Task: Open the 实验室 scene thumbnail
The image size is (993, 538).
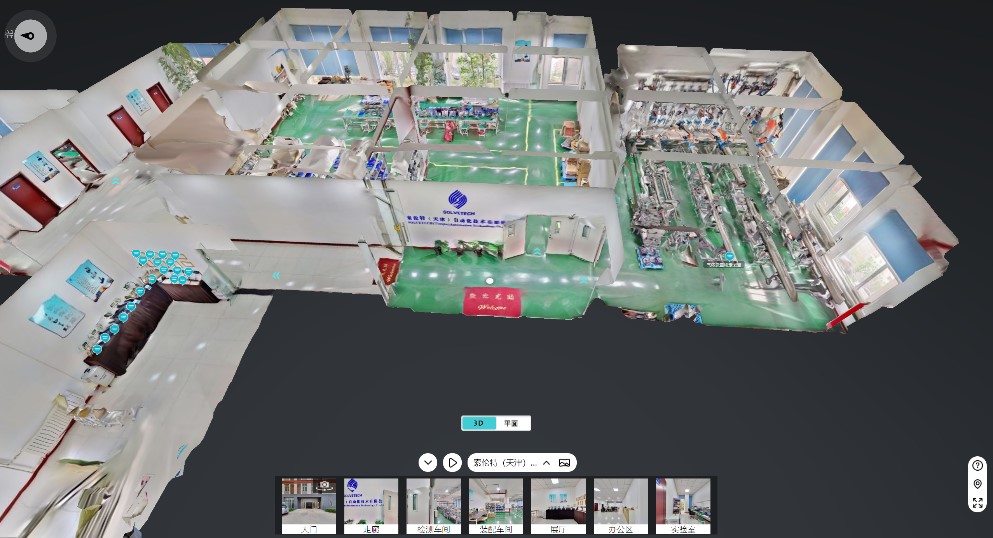Action: click(x=682, y=505)
